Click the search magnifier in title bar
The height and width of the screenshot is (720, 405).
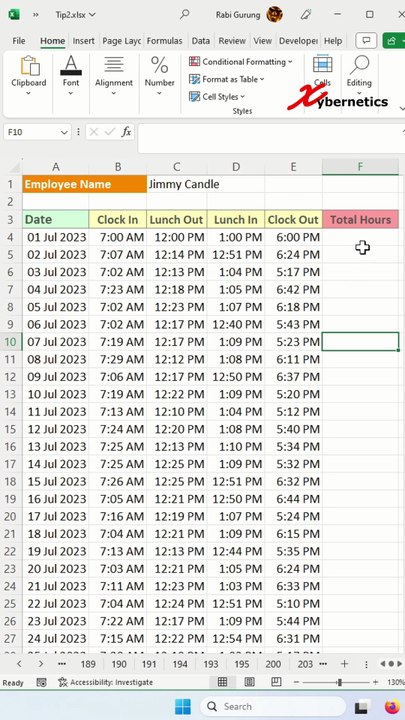point(185,14)
